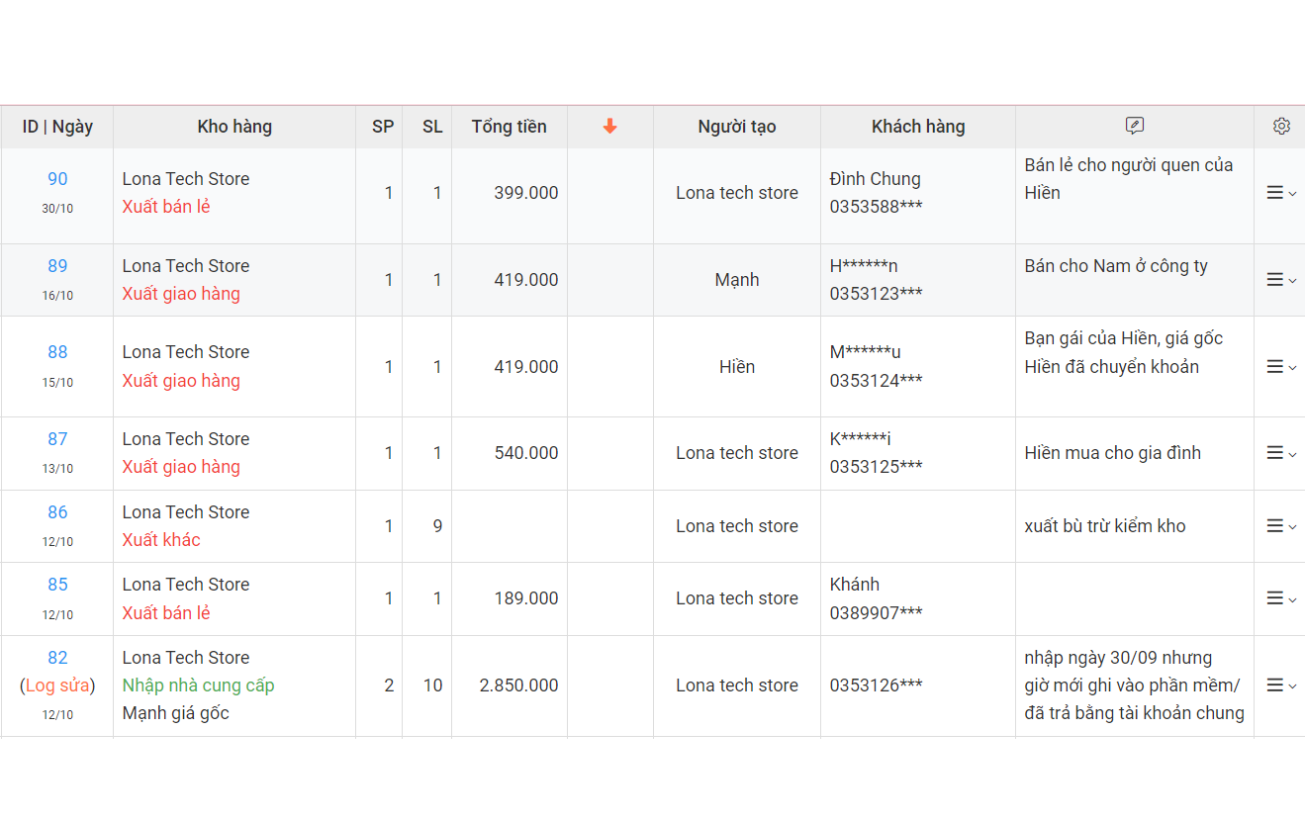Image resolution: width=1305 pixels, height=837 pixels.
Task: Expand hamburger menu for order 88
Action: pos(1280,367)
